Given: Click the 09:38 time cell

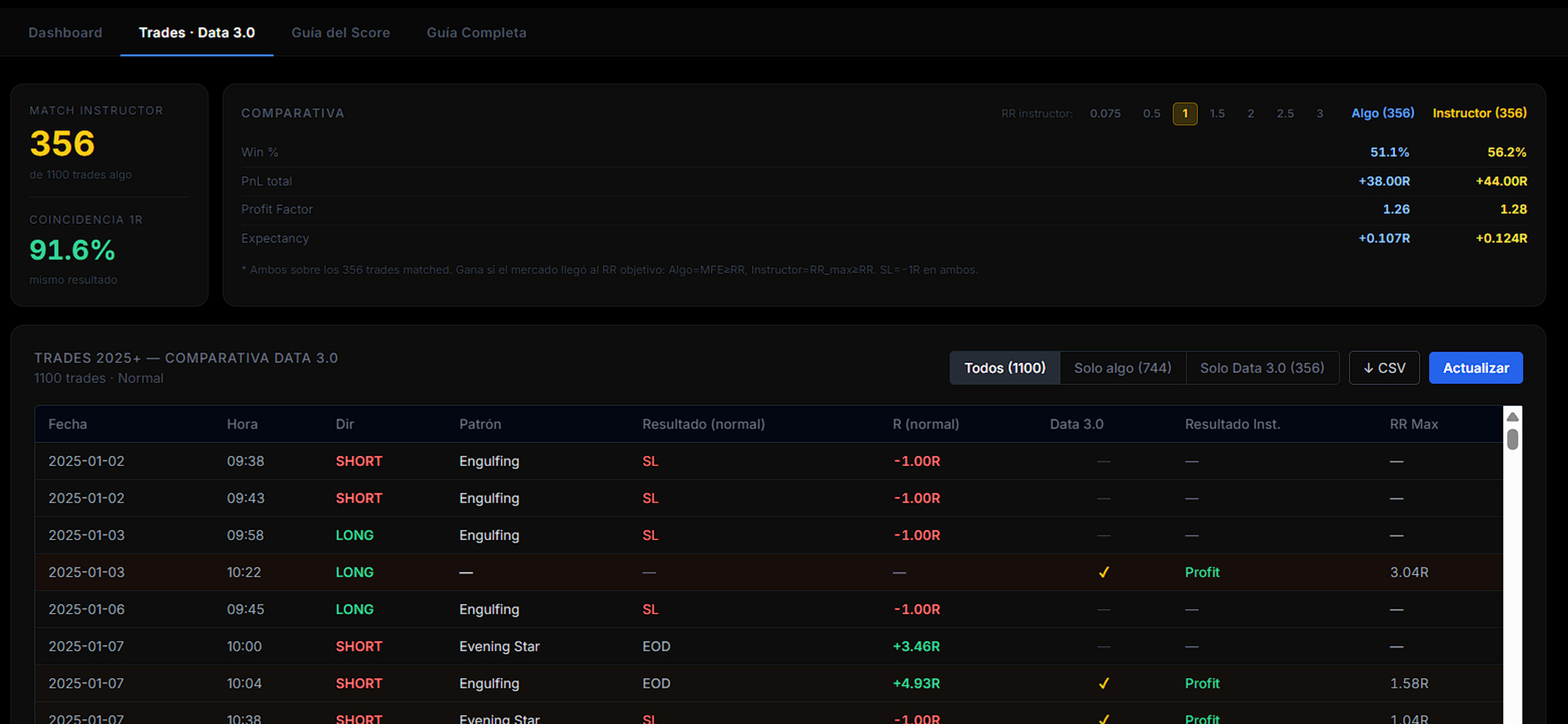Looking at the screenshot, I should 246,461.
